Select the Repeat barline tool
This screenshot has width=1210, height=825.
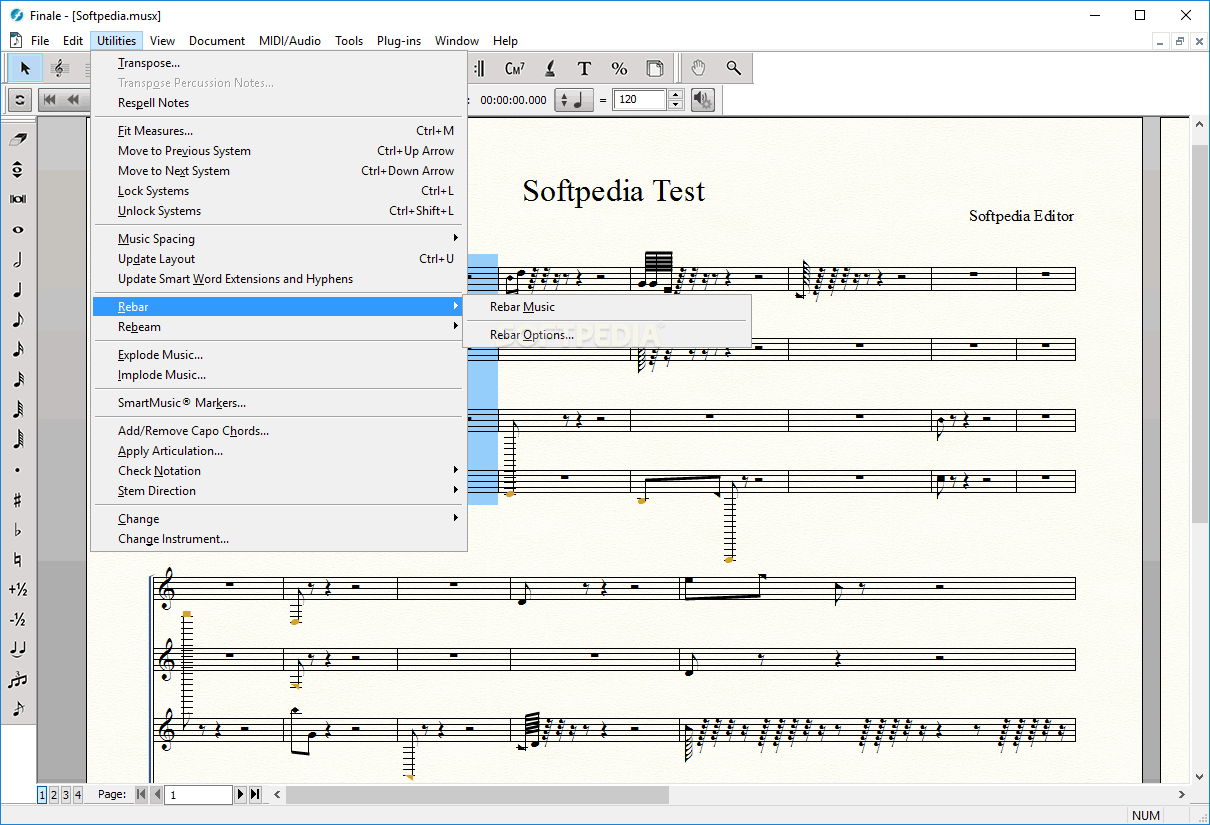pos(479,68)
